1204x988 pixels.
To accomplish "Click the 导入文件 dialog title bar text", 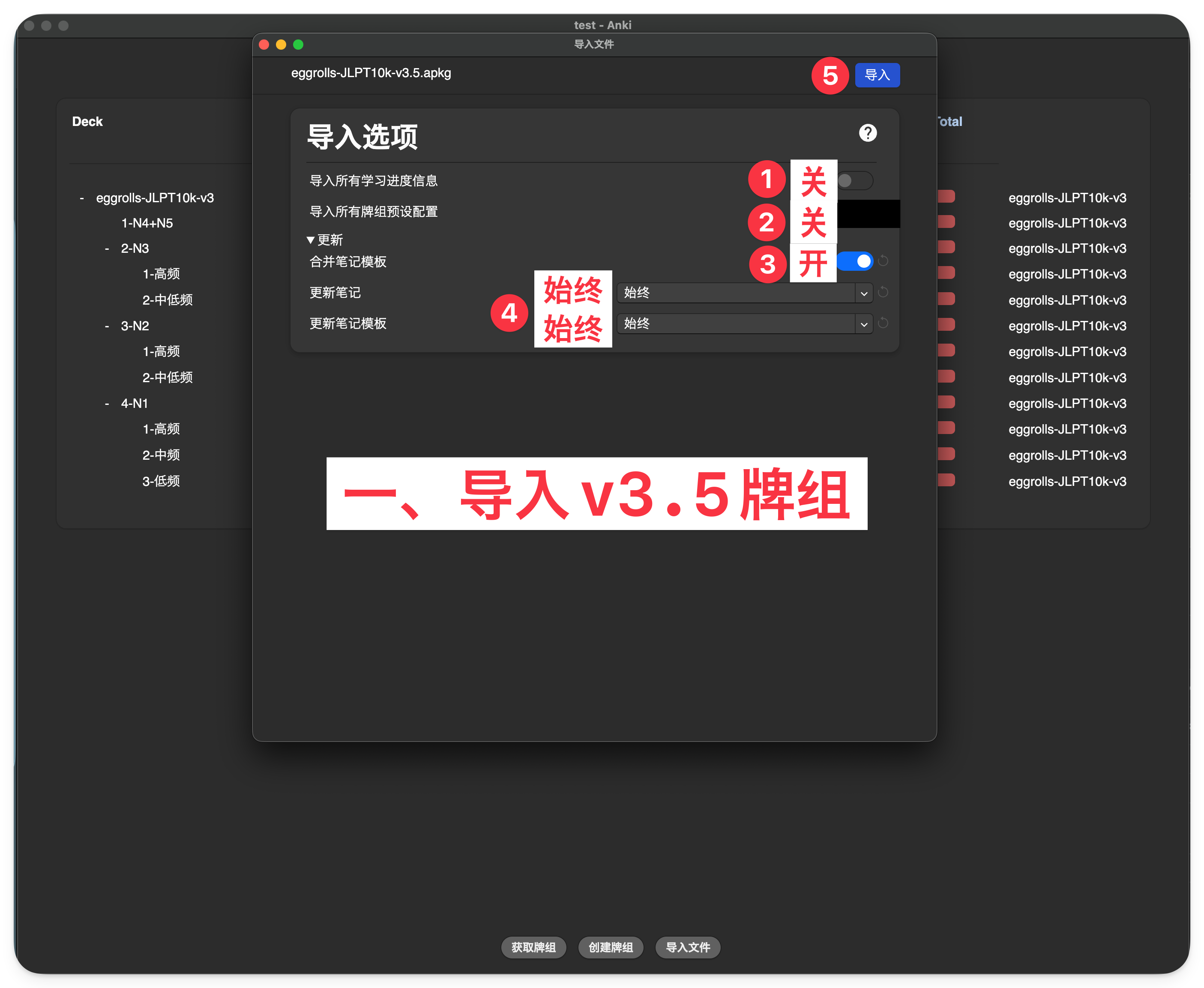I will [x=593, y=45].
